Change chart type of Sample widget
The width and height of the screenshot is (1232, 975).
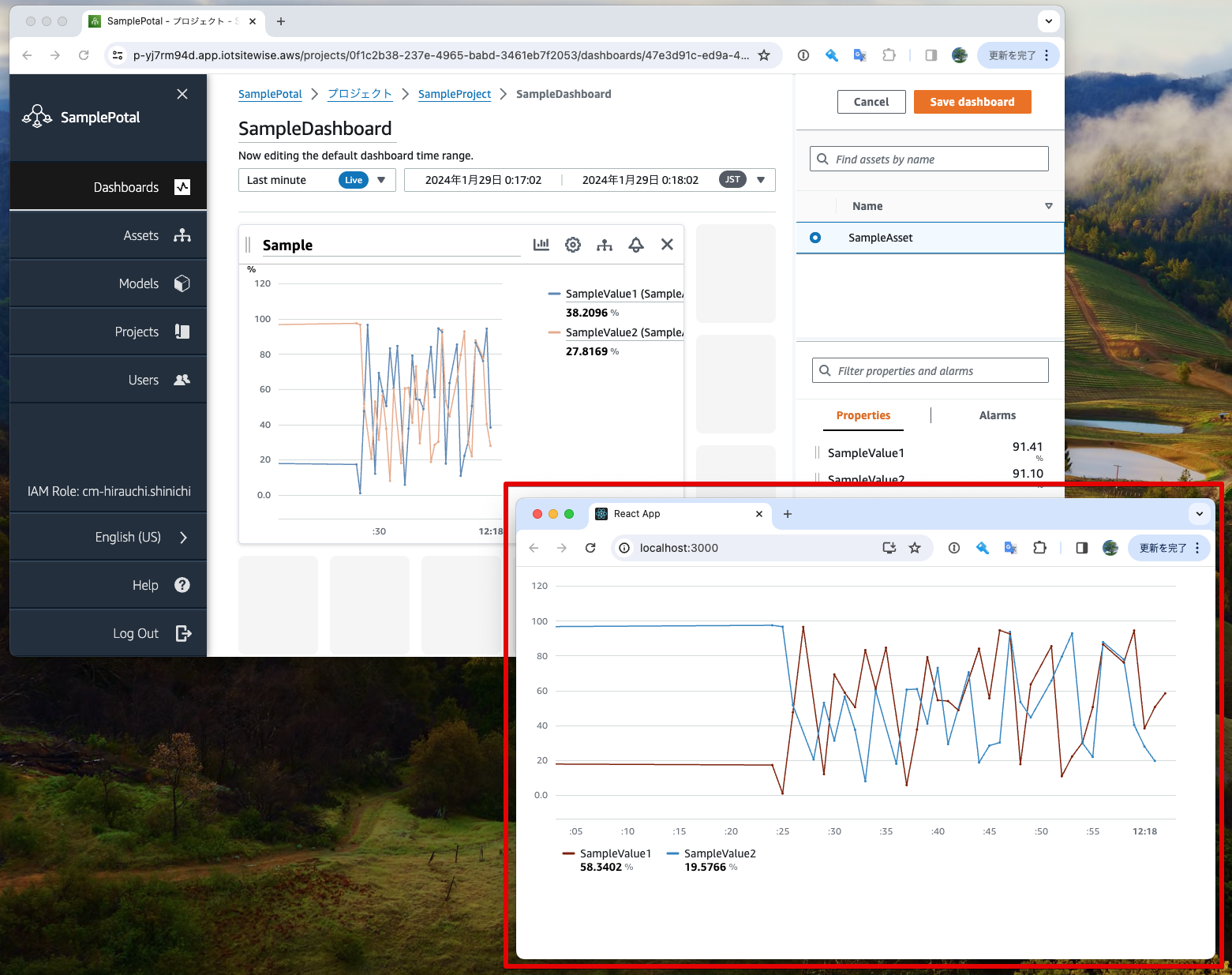pyautogui.click(x=541, y=245)
